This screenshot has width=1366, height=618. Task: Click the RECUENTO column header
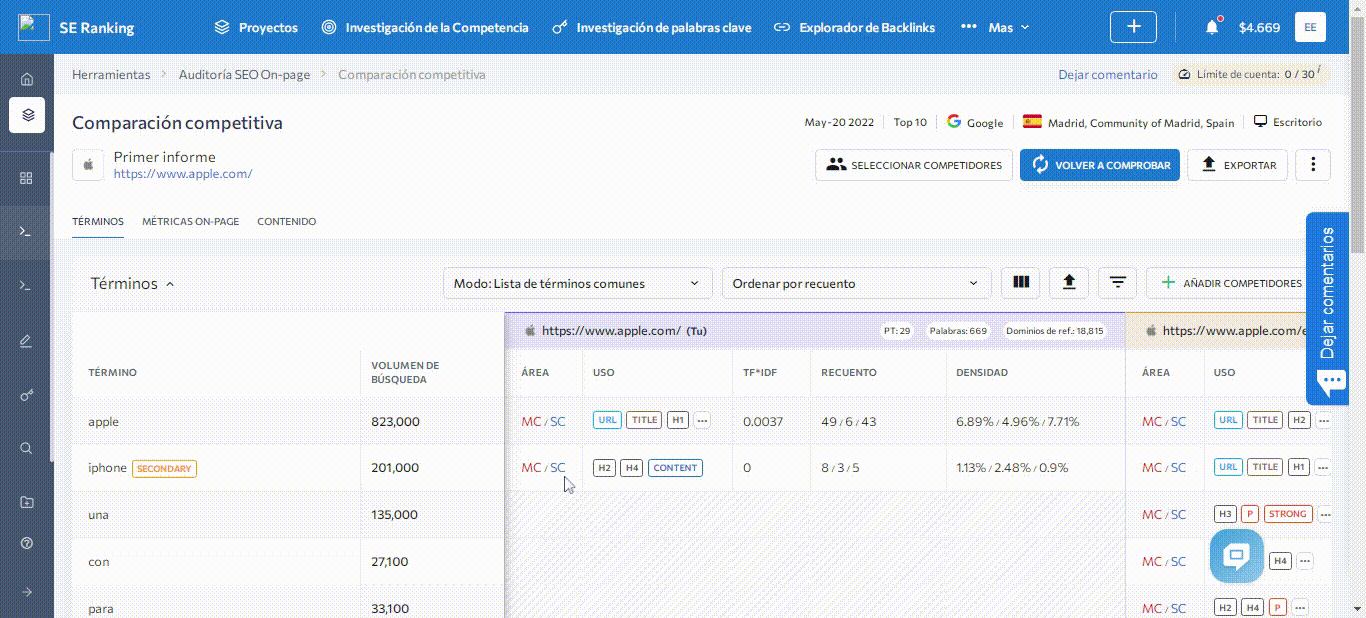849,373
